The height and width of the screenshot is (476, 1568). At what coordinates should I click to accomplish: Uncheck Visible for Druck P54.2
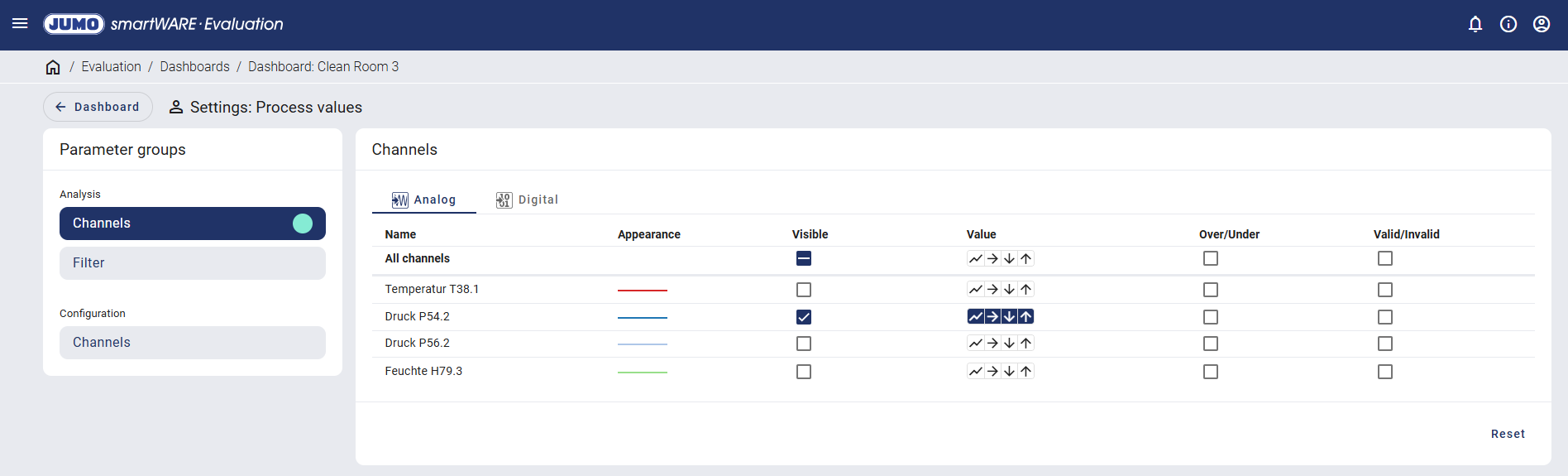pos(804,317)
